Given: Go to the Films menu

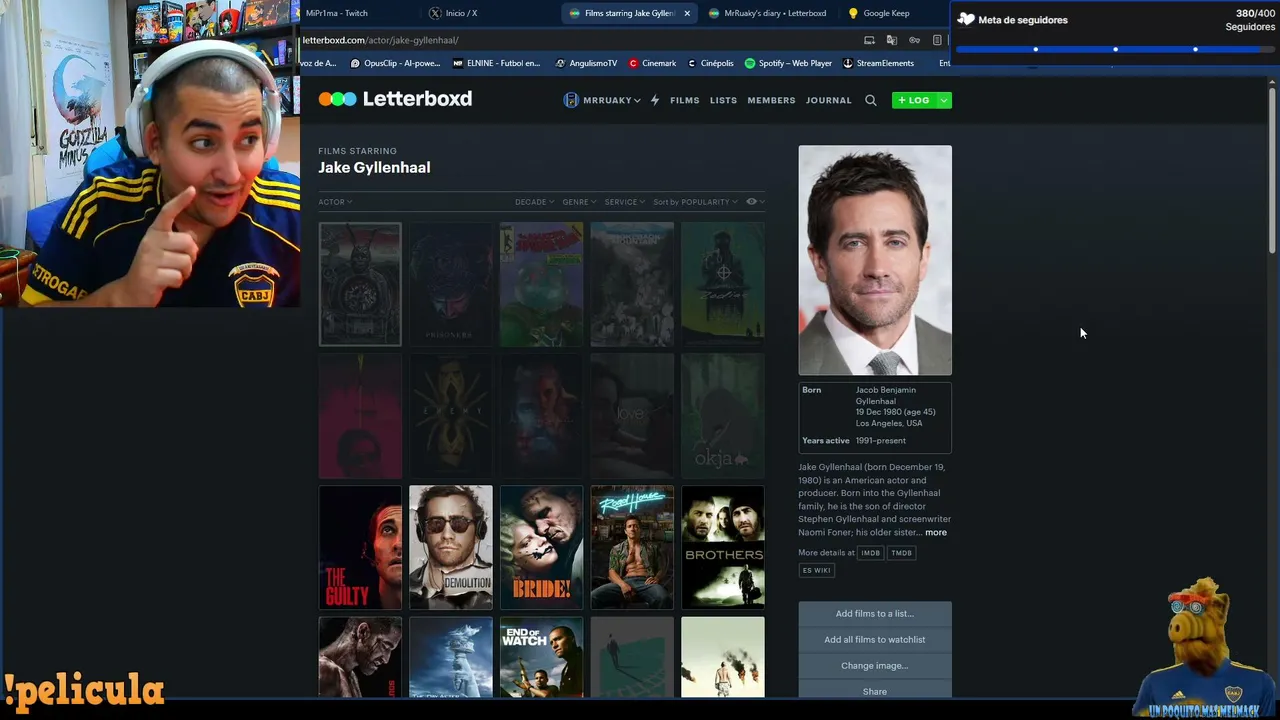Looking at the screenshot, I should tap(684, 100).
